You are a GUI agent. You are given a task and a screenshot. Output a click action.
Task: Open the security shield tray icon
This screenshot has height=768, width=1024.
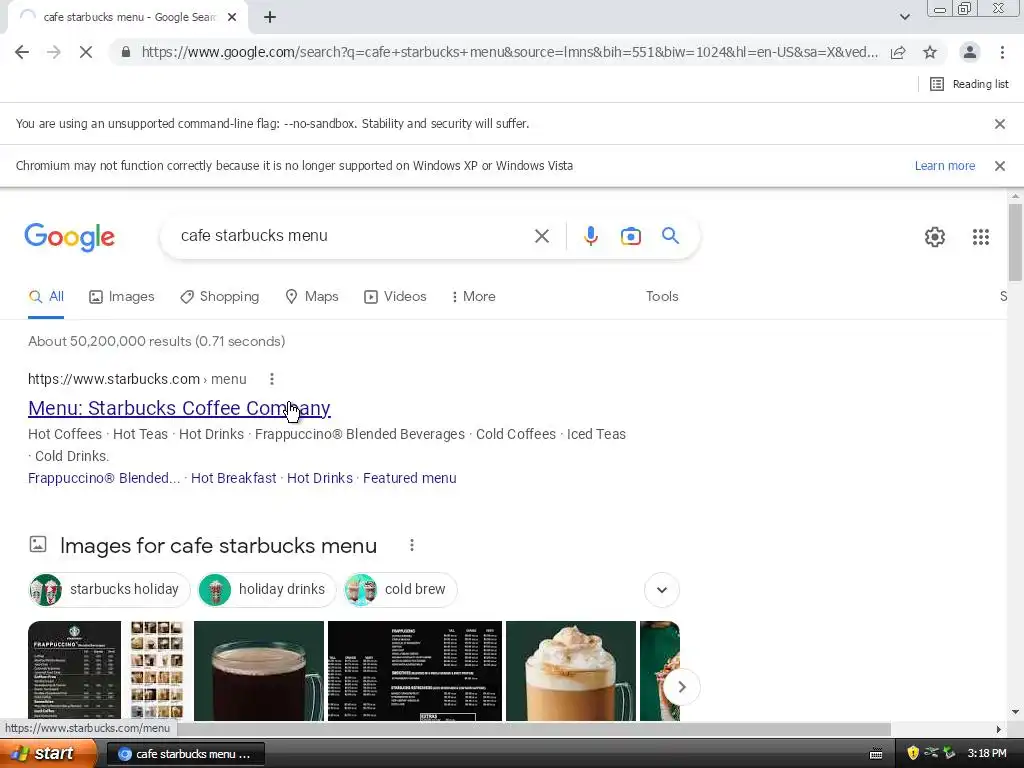coord(913,754)
